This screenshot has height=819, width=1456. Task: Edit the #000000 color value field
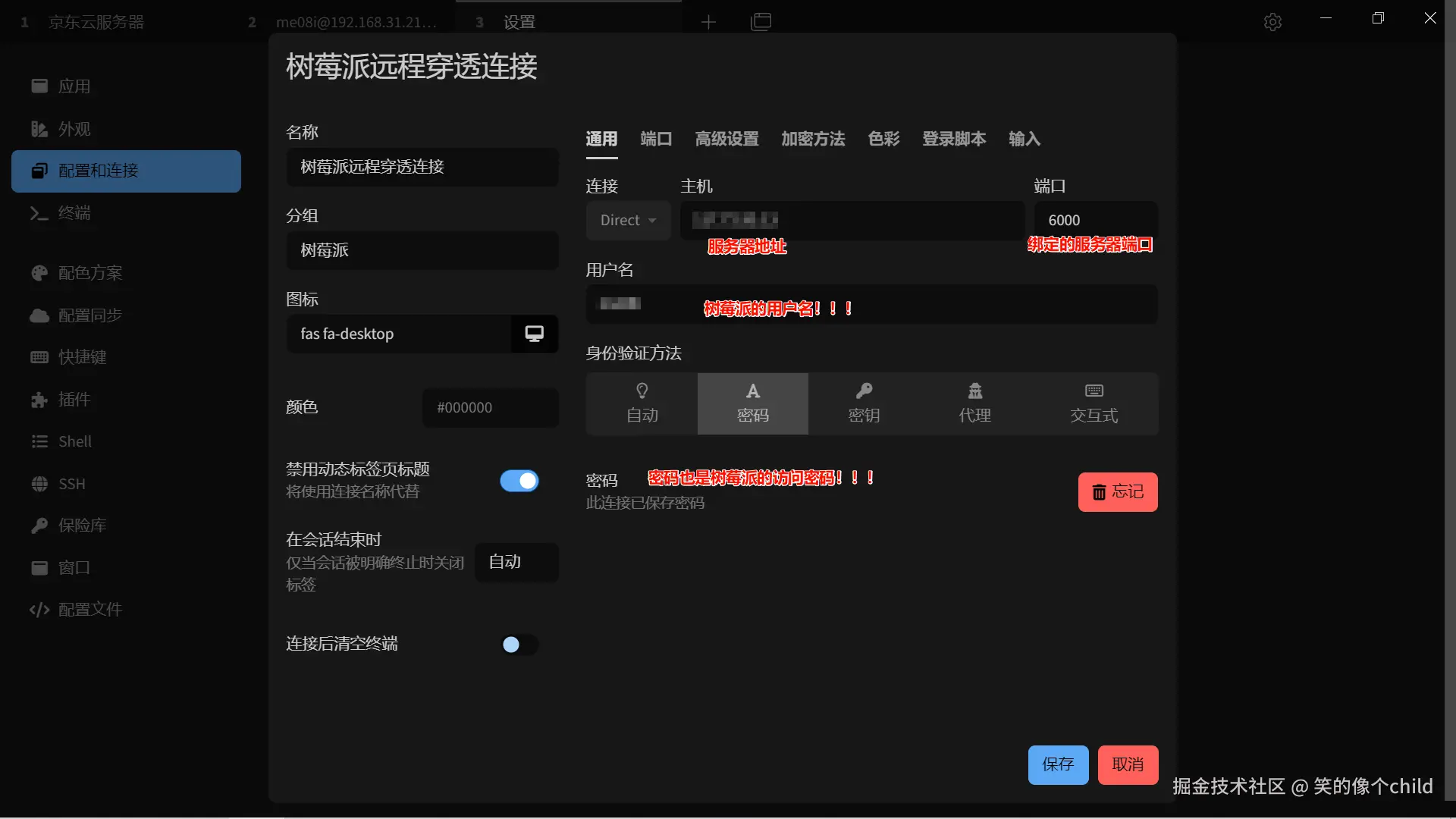(x=490, y=407)
